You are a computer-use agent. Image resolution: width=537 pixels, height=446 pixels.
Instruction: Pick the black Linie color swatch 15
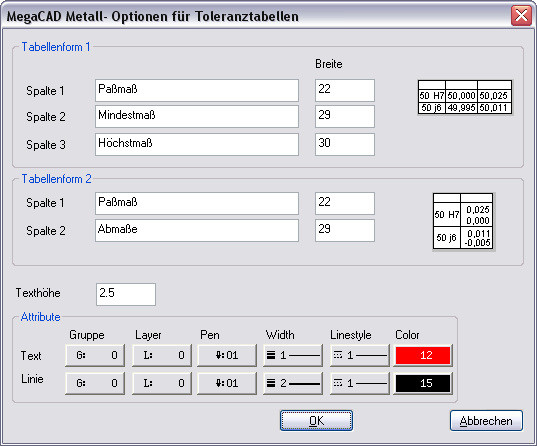tap(423, 383)
